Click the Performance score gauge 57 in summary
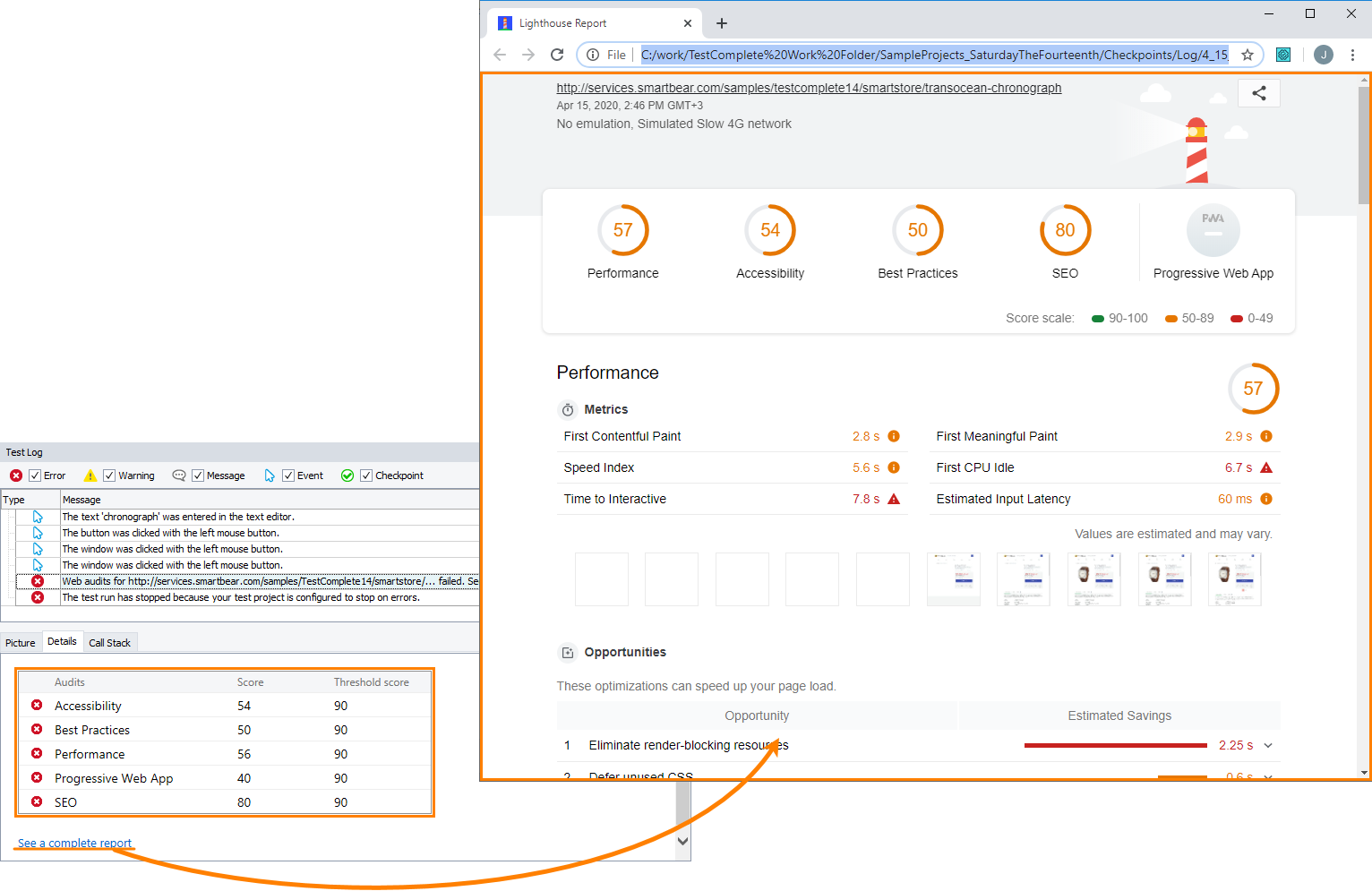 click(623, 230)
